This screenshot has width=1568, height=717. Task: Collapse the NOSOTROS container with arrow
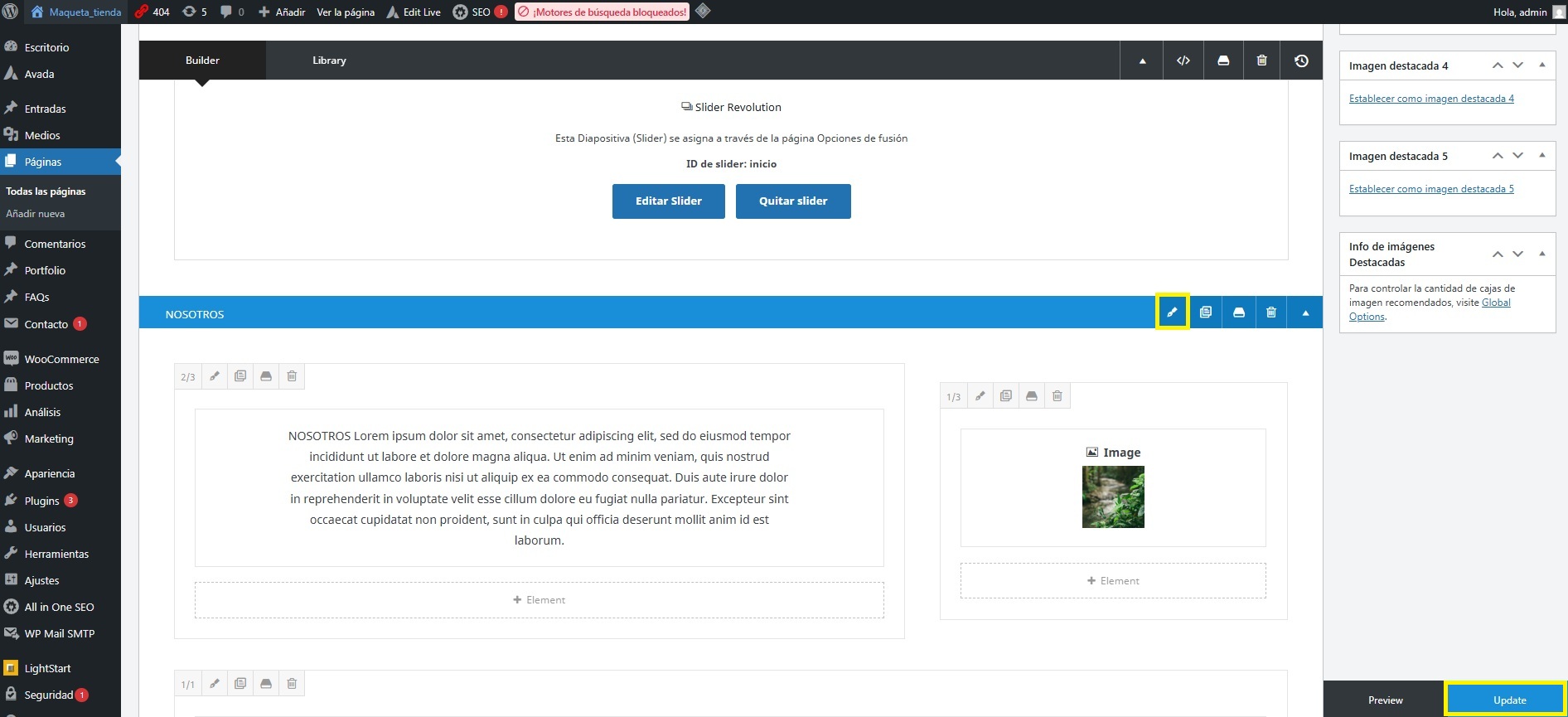[1305, 313]
